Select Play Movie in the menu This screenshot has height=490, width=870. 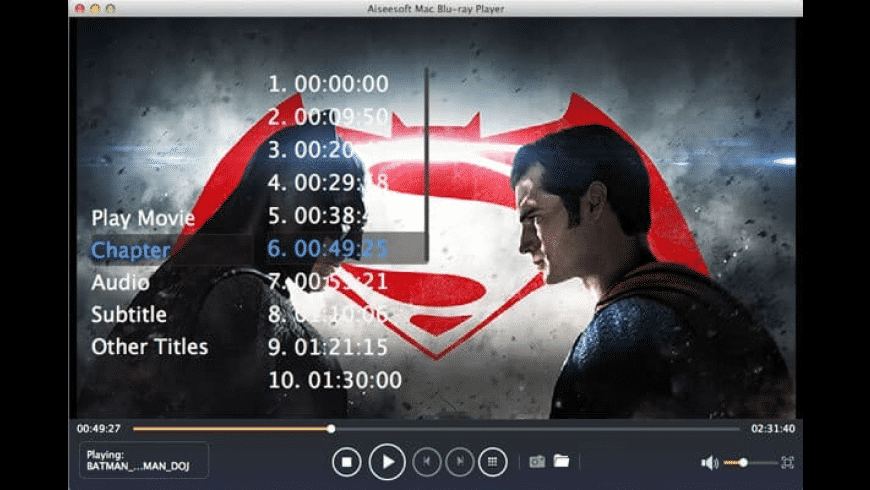click(x=143, y=218)
